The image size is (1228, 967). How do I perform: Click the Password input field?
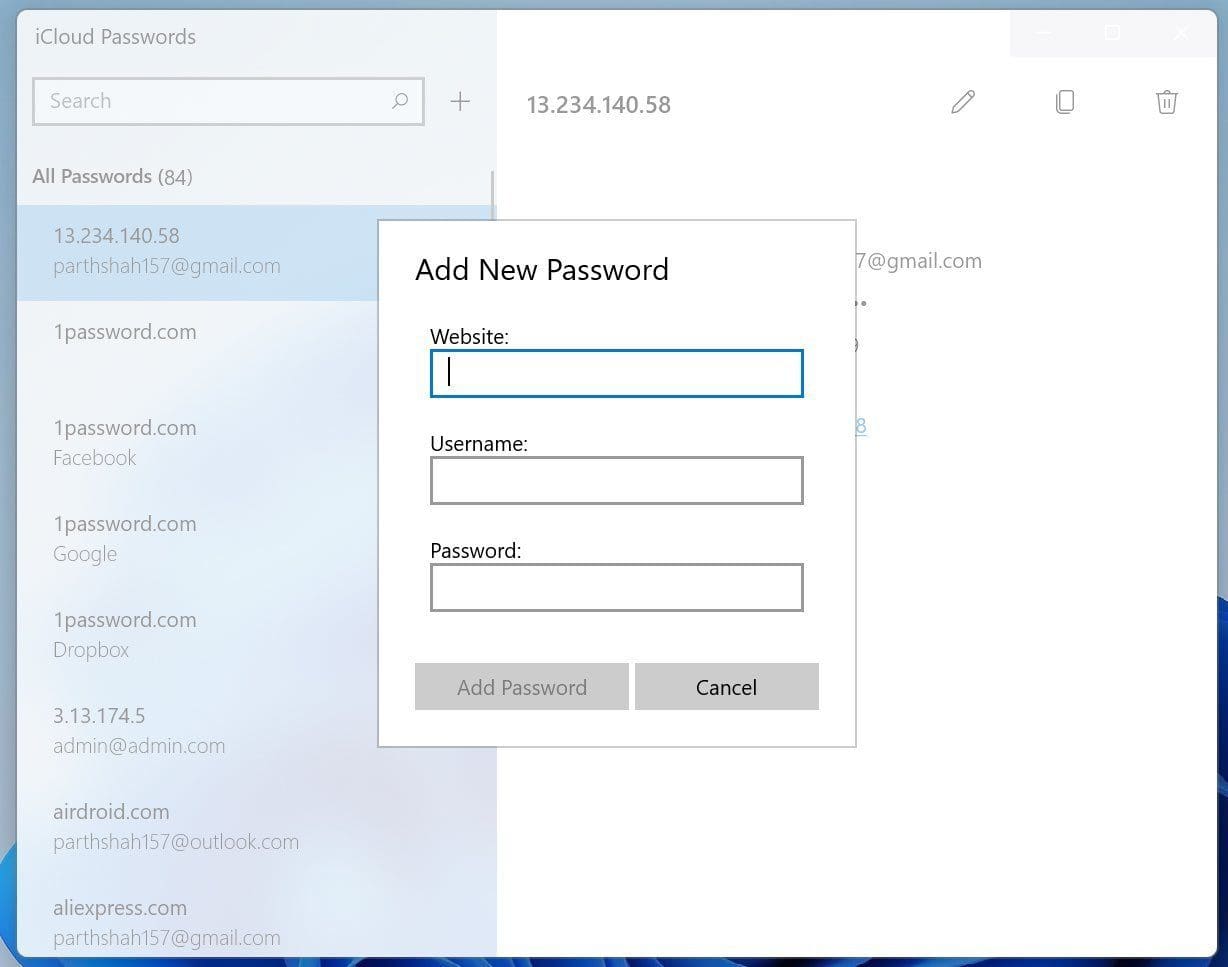(x=616, y=587)
